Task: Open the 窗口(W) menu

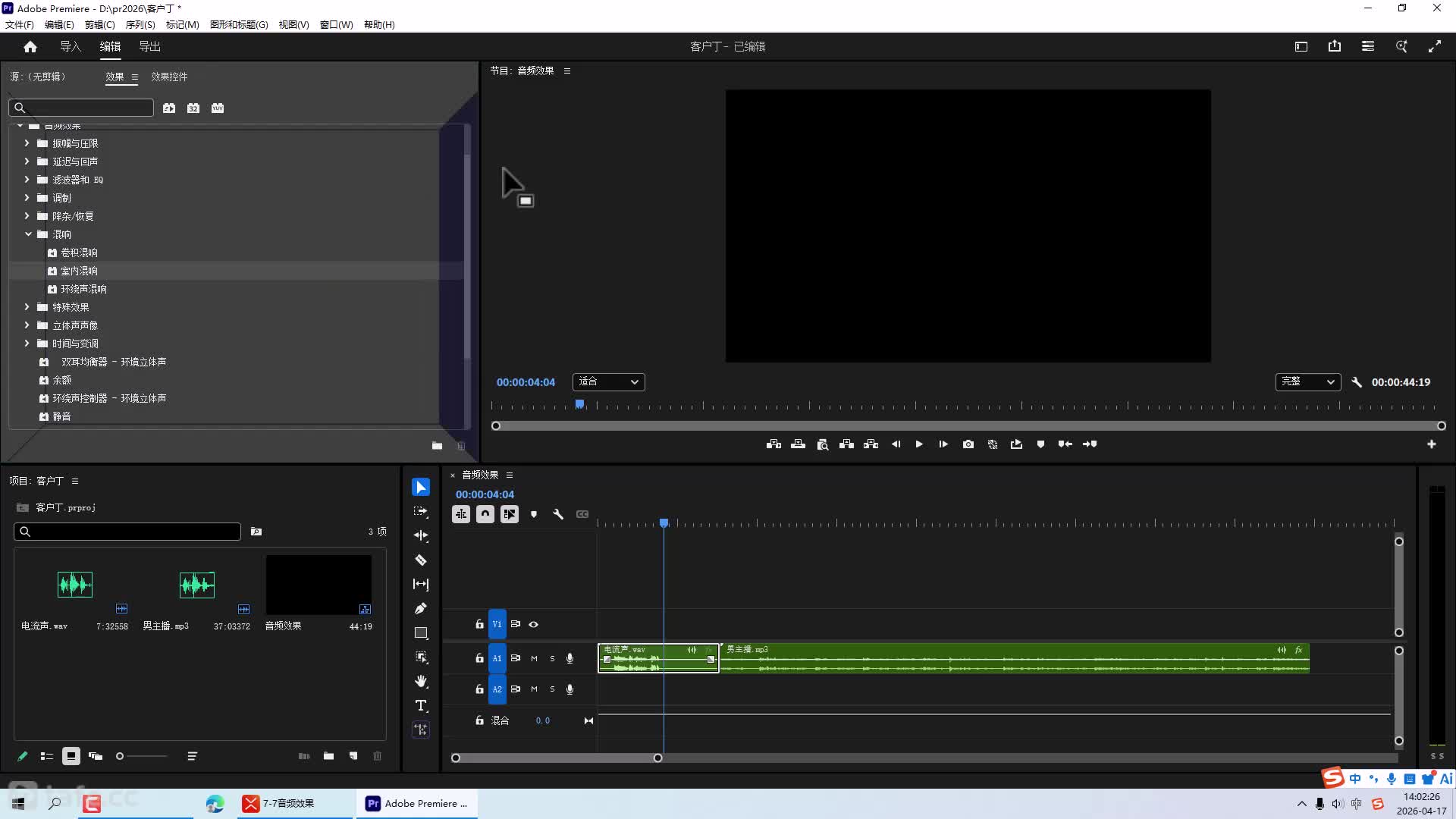Action: point(336,25)
